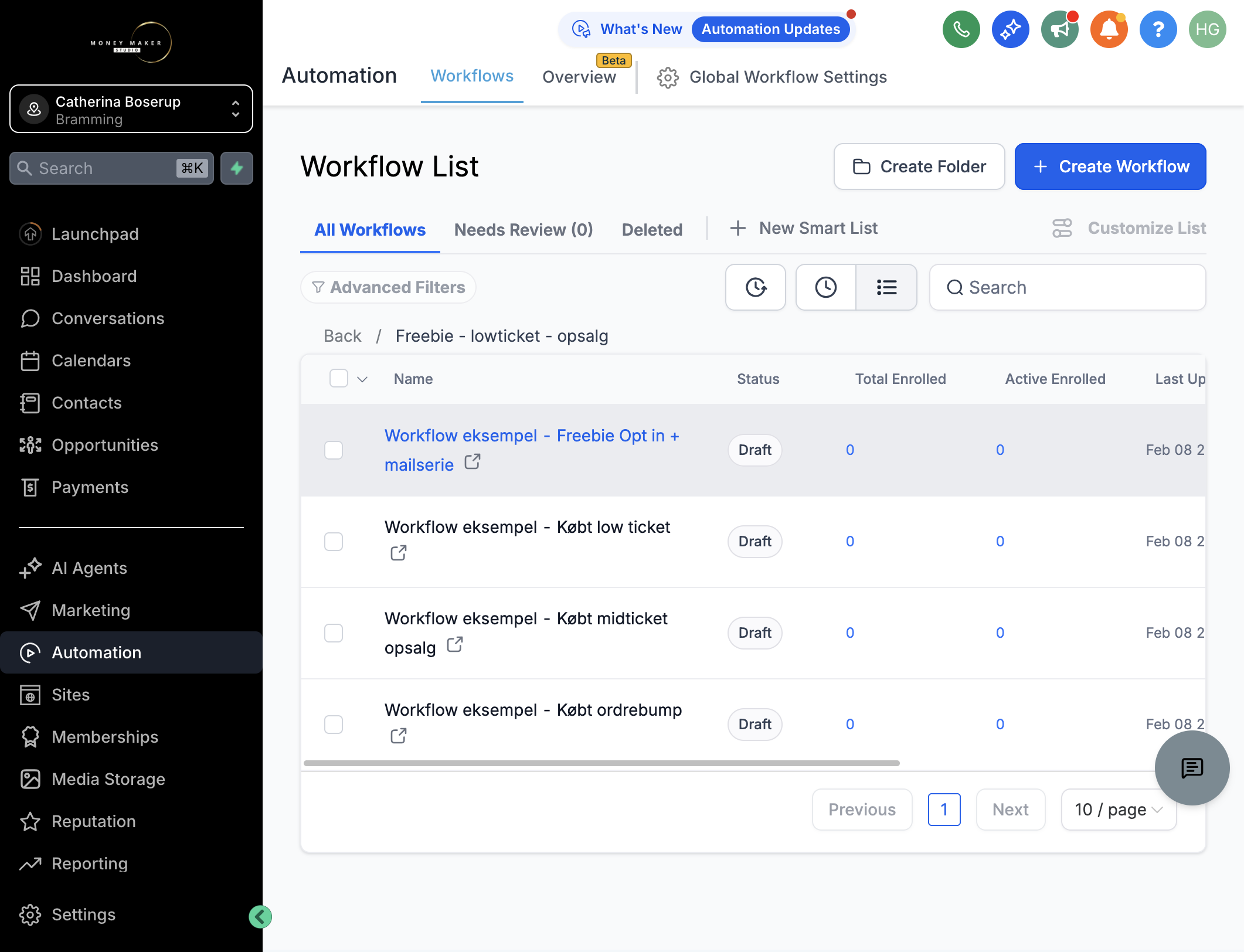Open Workflow eksempel - Freebie Opt in link
Viewport: 1244px width, 952px height.
532,450
